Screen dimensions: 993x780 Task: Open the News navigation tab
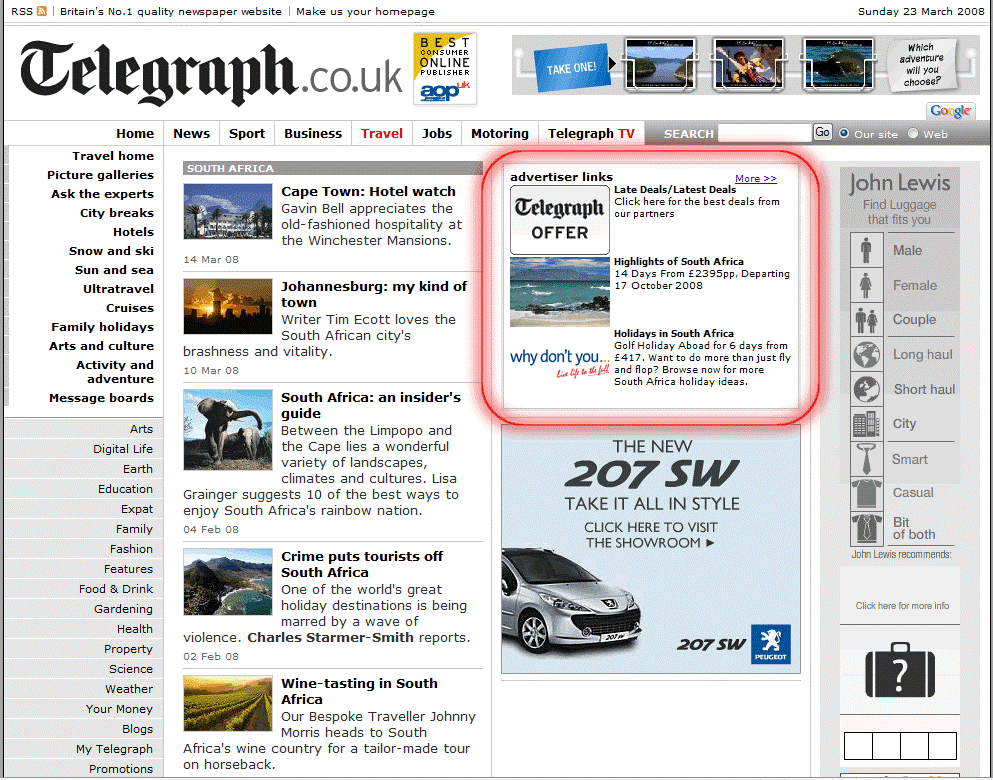(x=191, y=134)
